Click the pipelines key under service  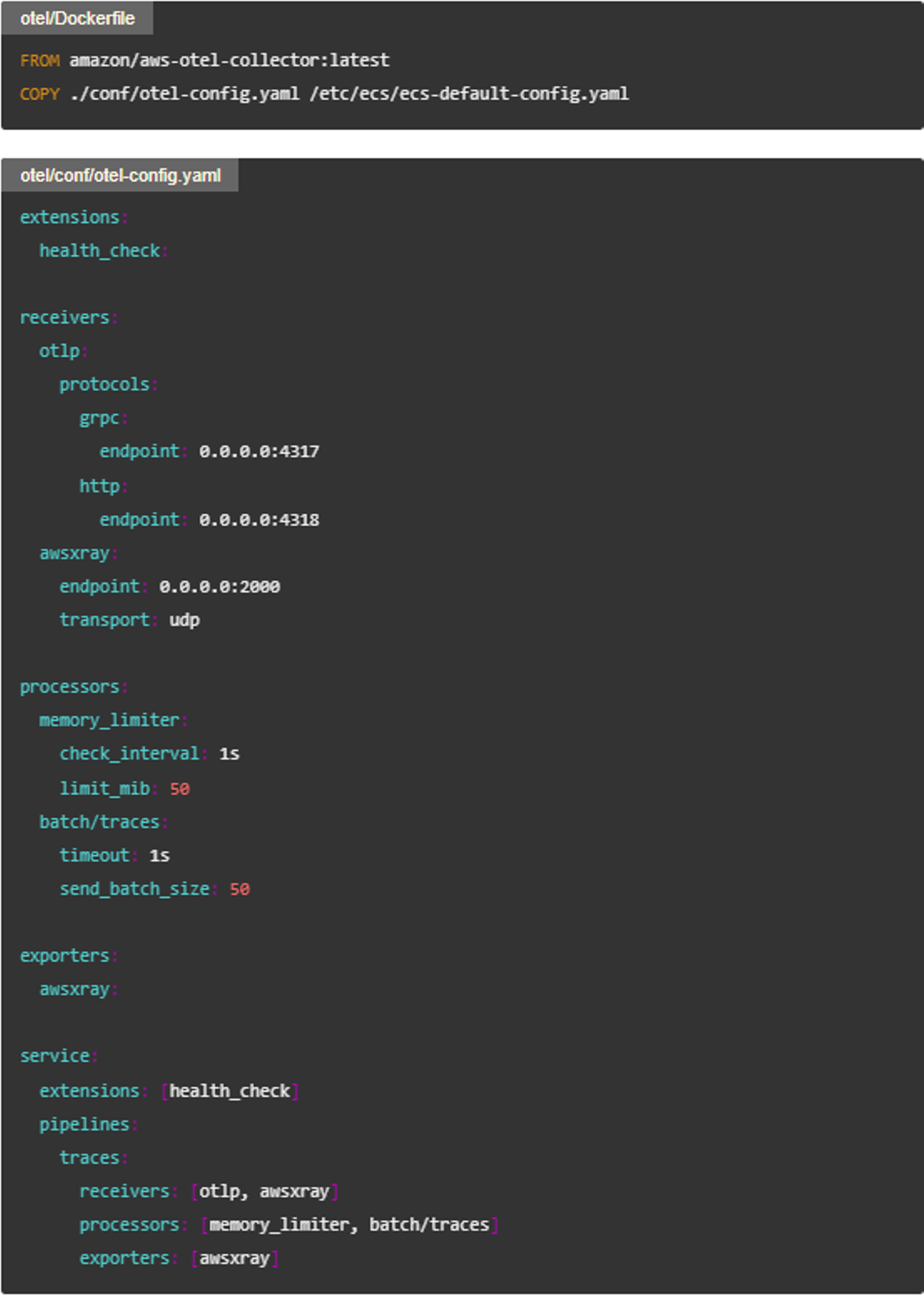85,1124
